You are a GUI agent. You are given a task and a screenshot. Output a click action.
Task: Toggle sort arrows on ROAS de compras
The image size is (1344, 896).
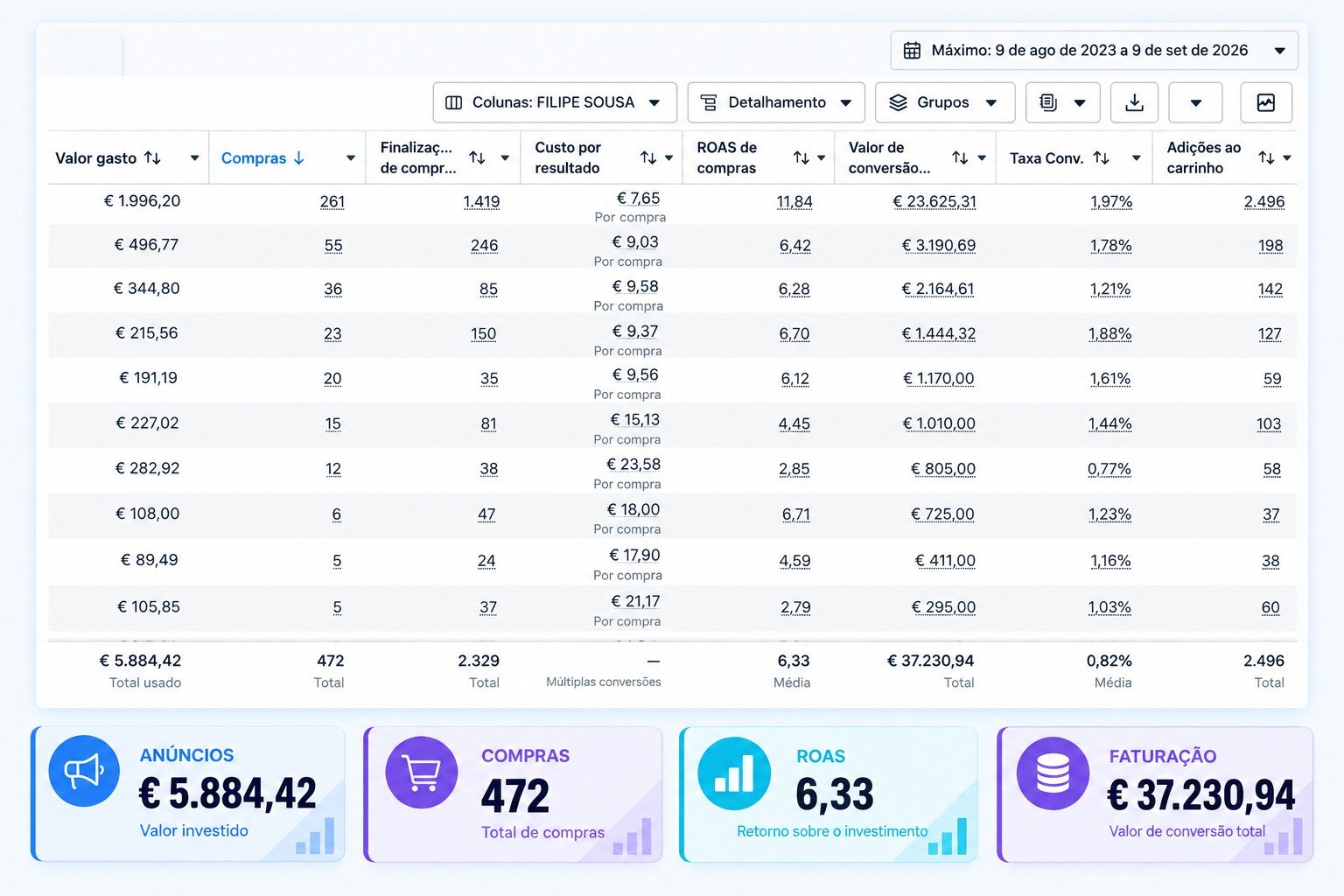pos(801,157)
